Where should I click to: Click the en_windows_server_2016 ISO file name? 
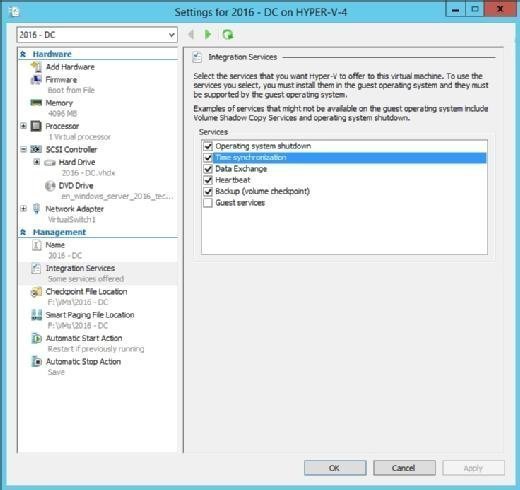pyautogui.click(x=117, y=196)
